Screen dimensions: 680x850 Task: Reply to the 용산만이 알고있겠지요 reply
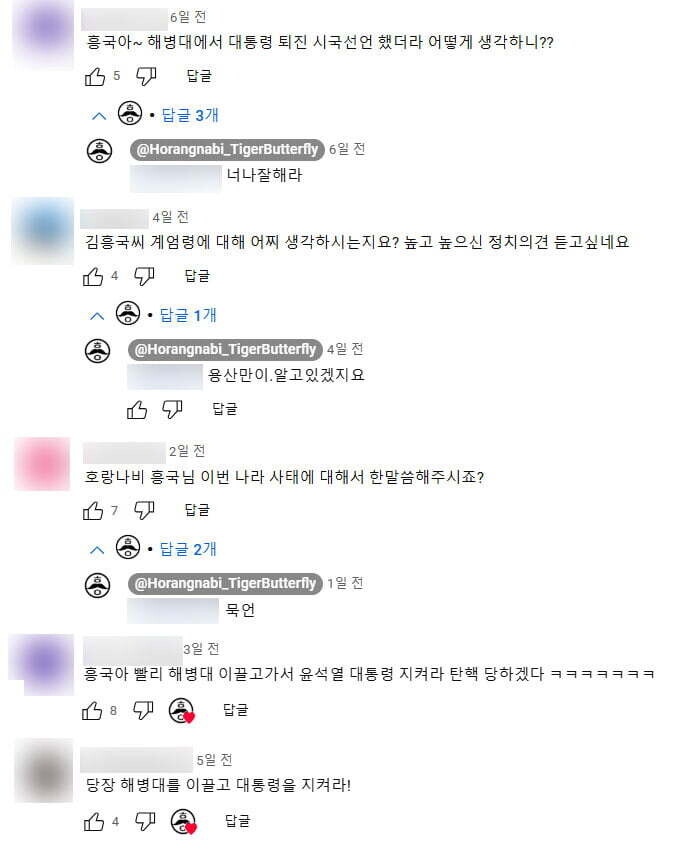[224, 409]
